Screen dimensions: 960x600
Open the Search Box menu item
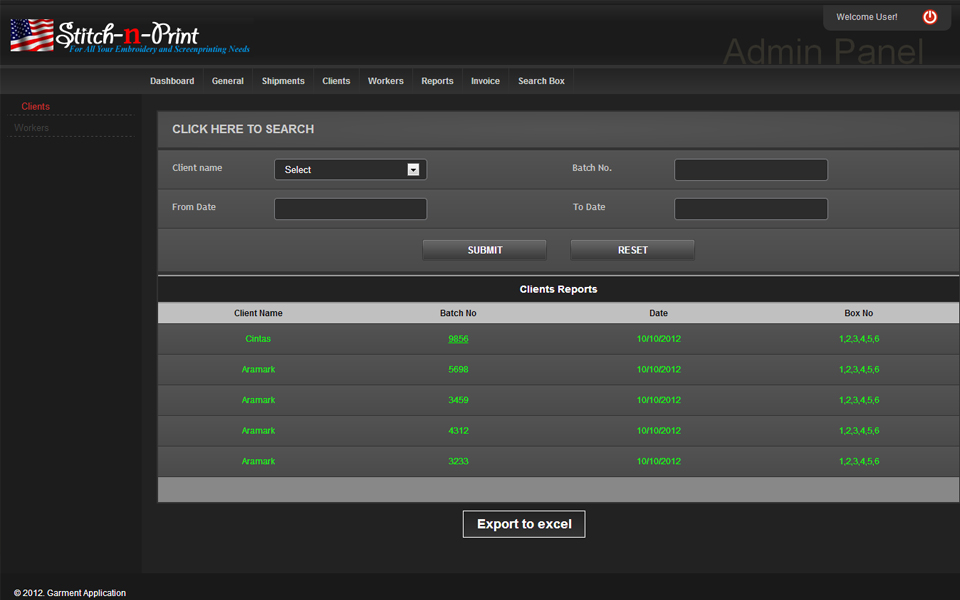(x=541, y=81)
